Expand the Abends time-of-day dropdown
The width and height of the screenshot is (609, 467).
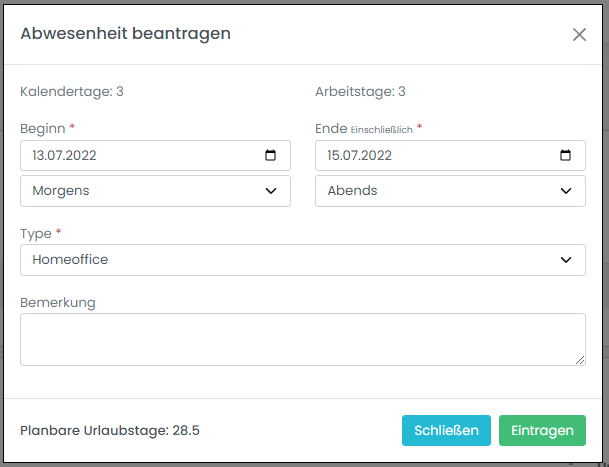450,191
